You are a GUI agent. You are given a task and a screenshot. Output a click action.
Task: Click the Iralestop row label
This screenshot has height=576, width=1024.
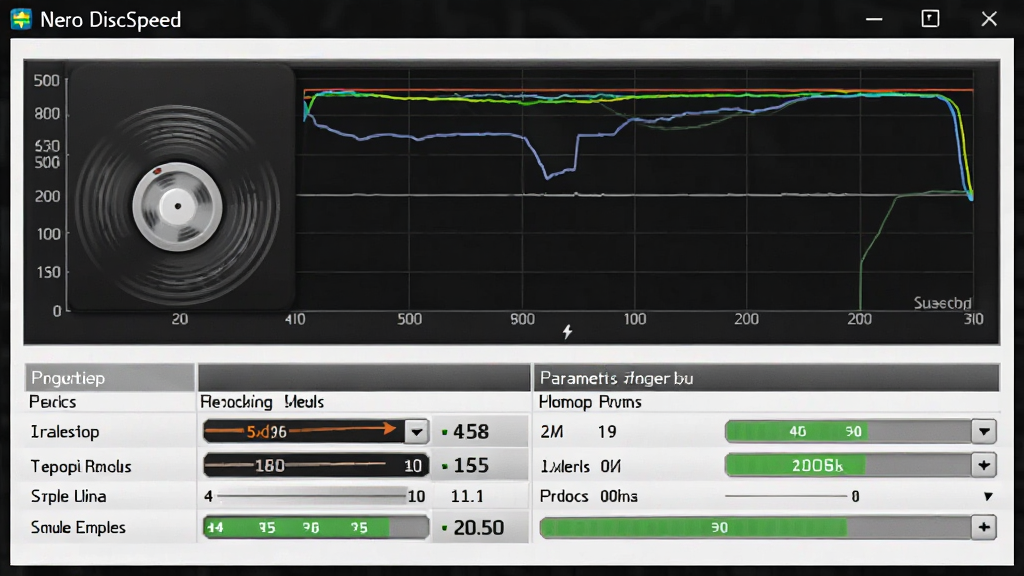click(65, 432)
